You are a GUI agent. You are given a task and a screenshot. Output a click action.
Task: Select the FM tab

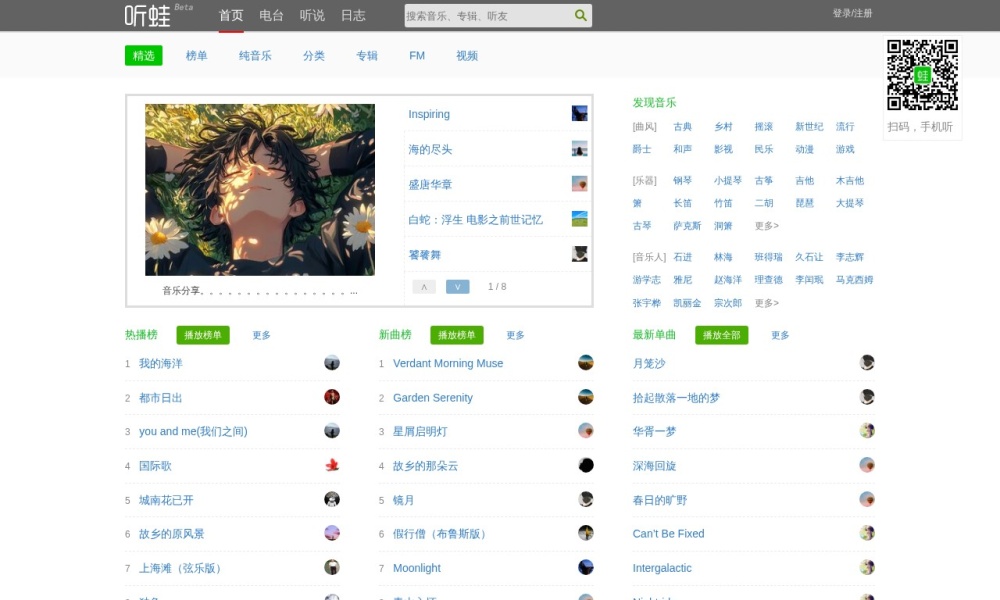417,55
